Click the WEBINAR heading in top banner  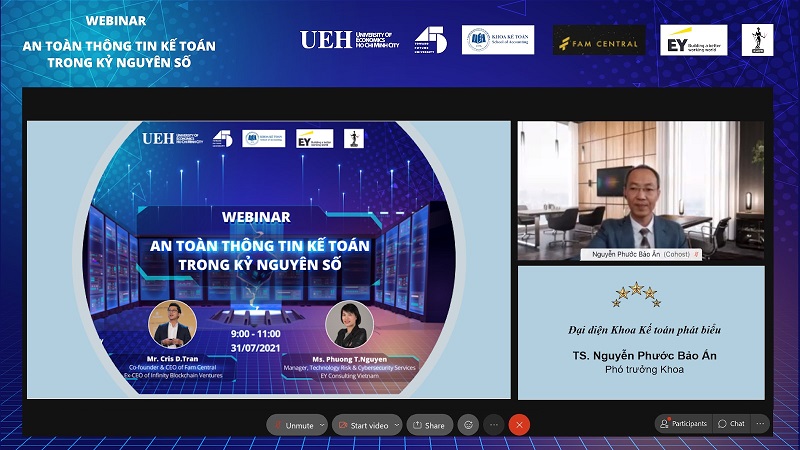[116, 21]
